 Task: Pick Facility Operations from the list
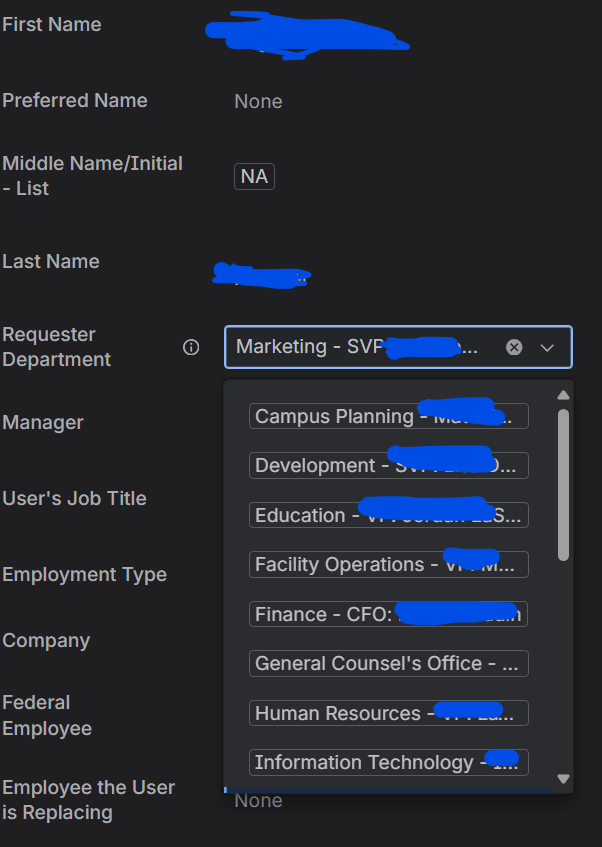click(389, 564)
